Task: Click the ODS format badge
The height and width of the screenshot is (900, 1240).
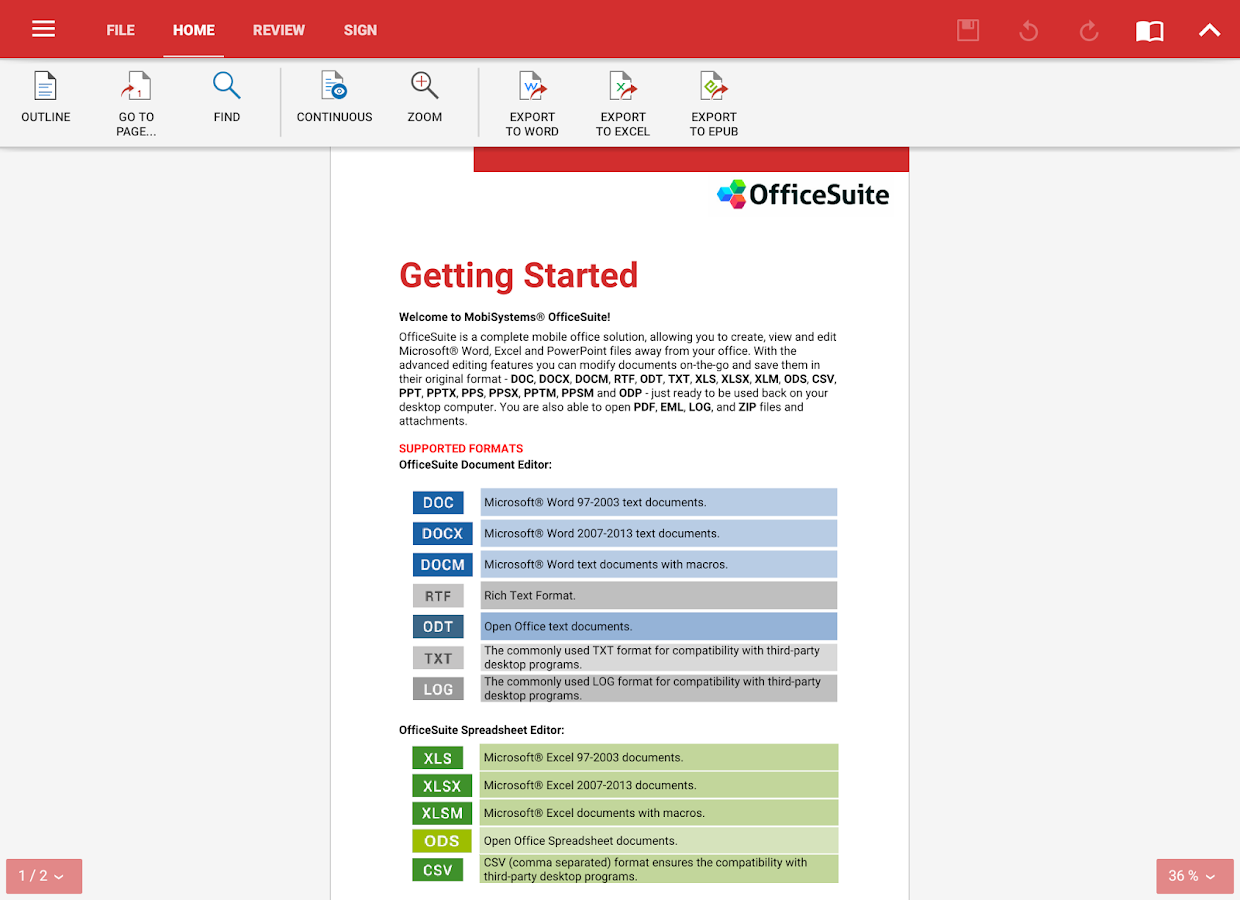Action: click(x=441, y=841)
